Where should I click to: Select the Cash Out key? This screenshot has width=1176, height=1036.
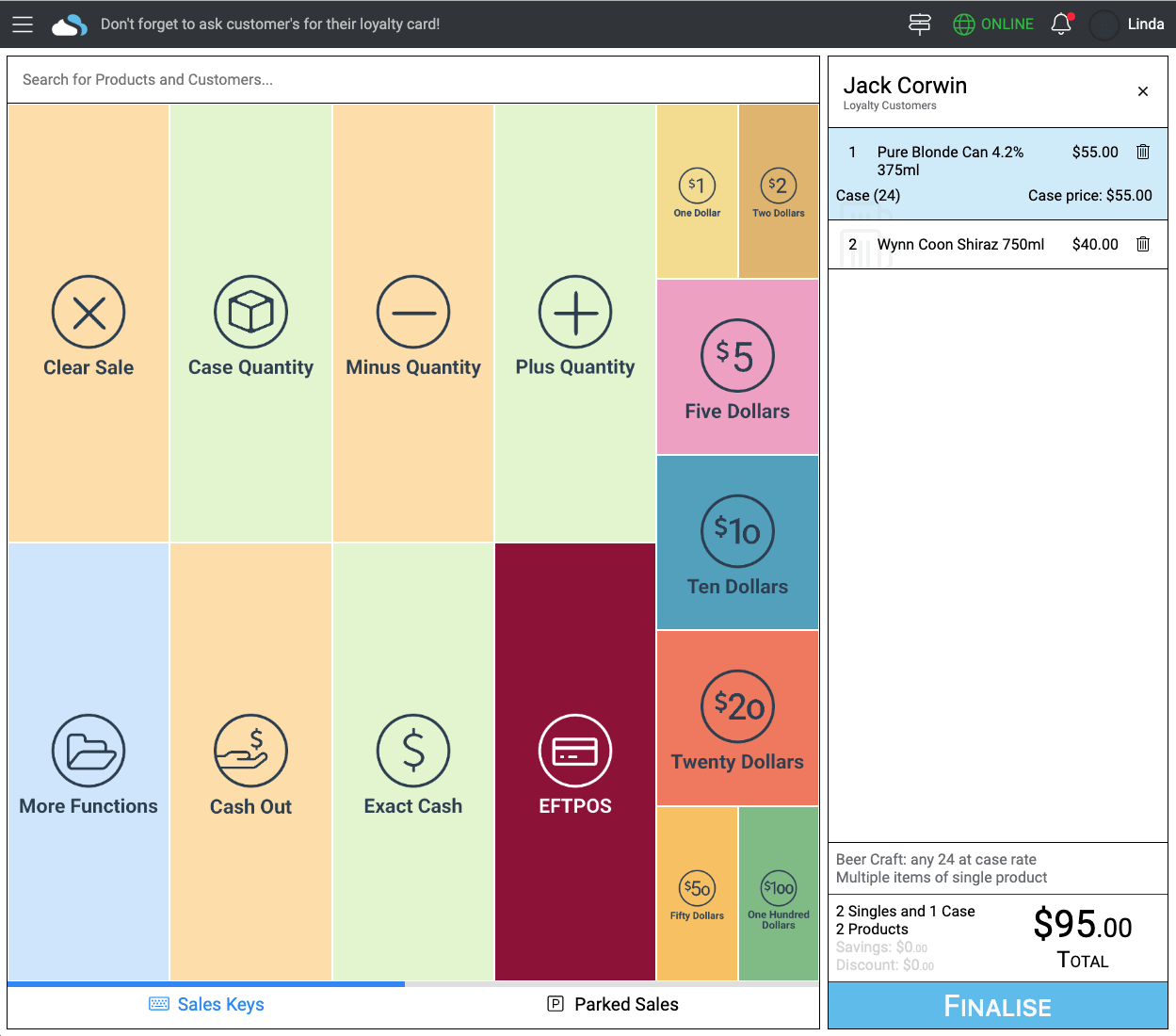pyautogui.click(x=250, y=763)
